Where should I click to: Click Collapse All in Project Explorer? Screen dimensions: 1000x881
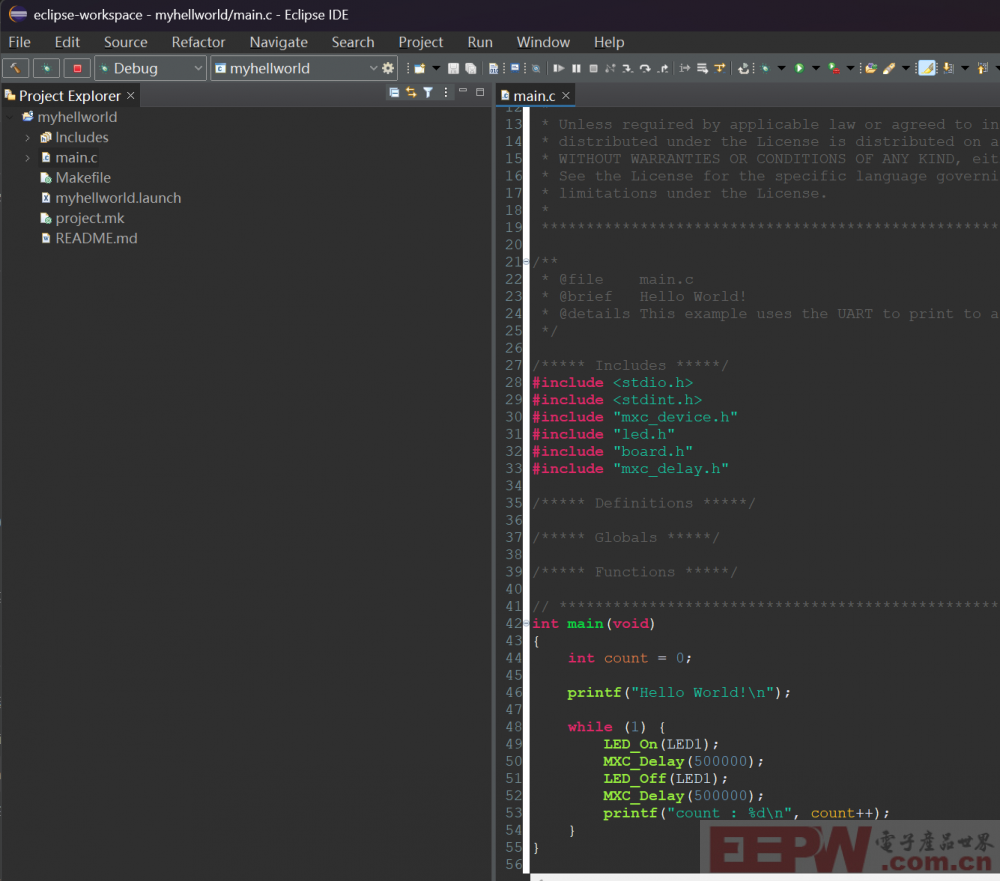point(394,93)
